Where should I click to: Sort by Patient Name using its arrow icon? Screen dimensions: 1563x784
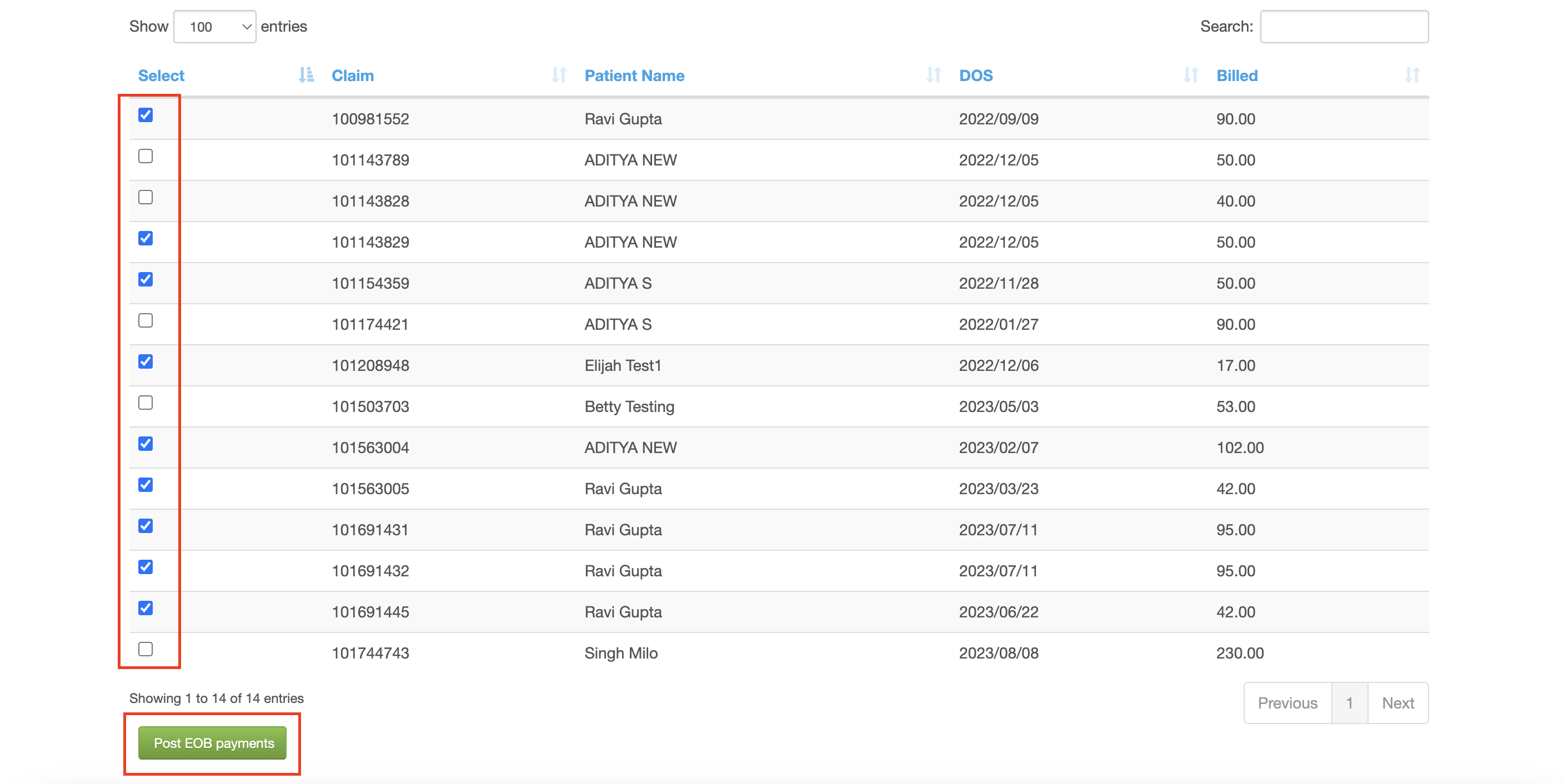pyautogui.click(x=933, y=75)
